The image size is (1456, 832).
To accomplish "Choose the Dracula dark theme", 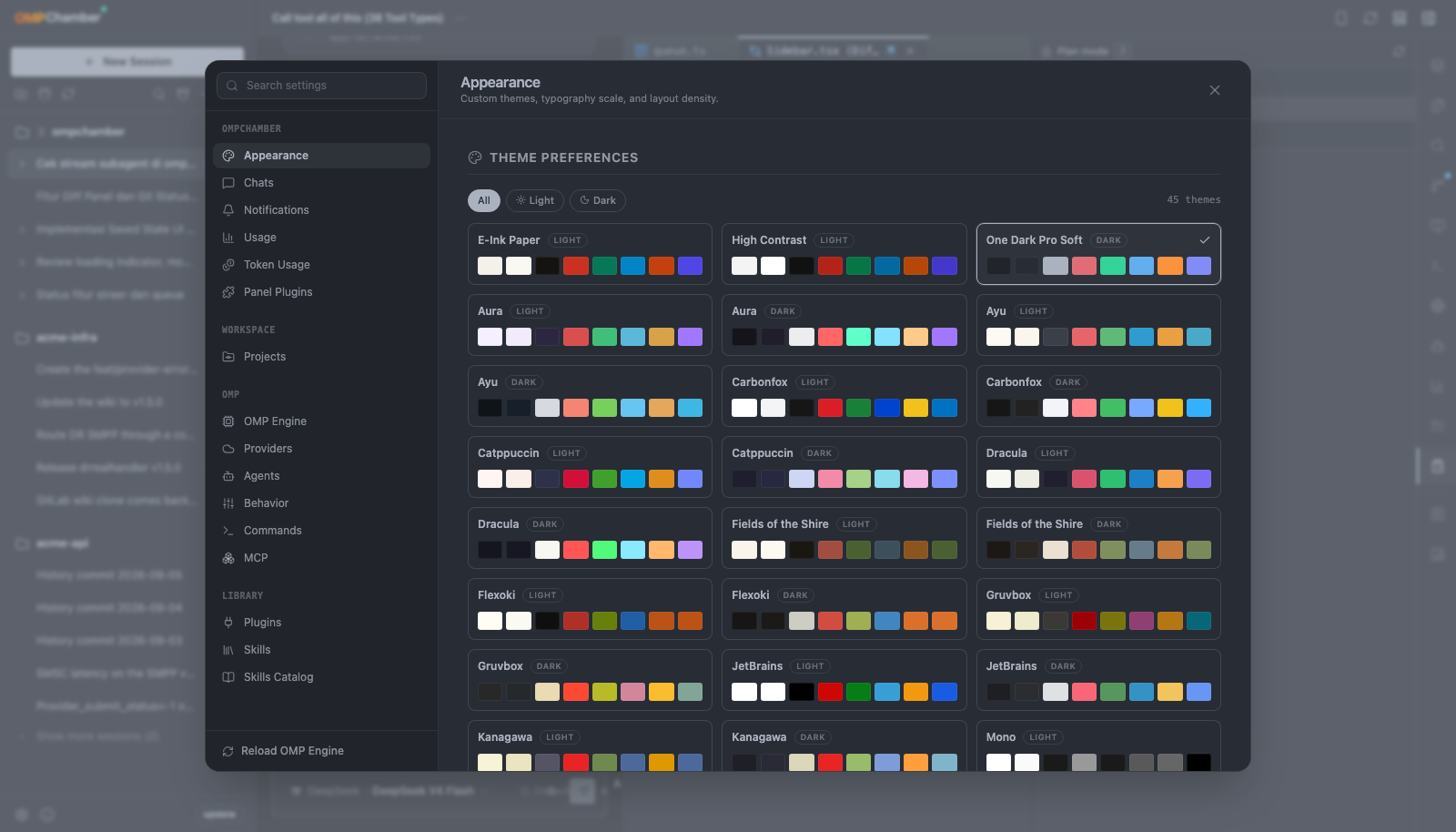I will click(590, 538).
